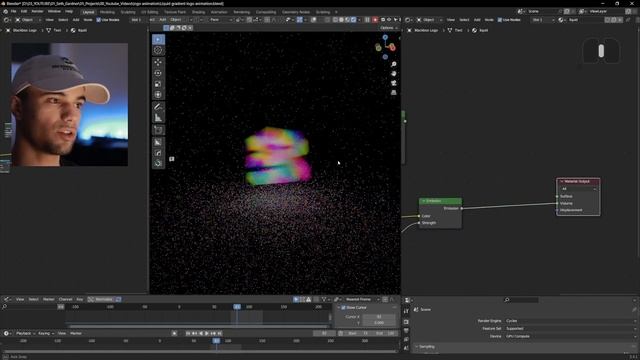
Task: Select the Transform tool
Action: (158, 95)
